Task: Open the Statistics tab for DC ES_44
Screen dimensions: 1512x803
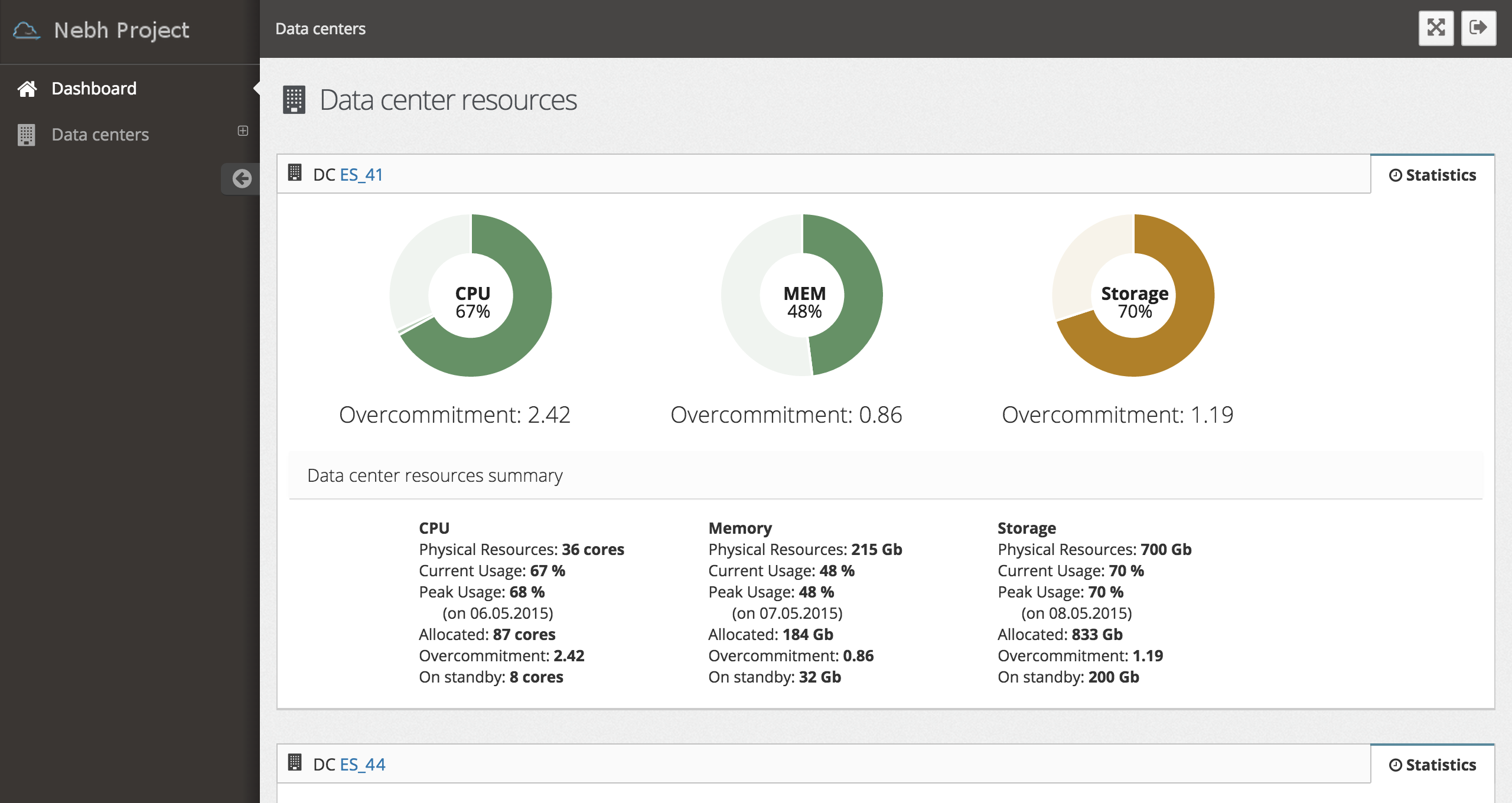Action: [x=1432, y=765]
